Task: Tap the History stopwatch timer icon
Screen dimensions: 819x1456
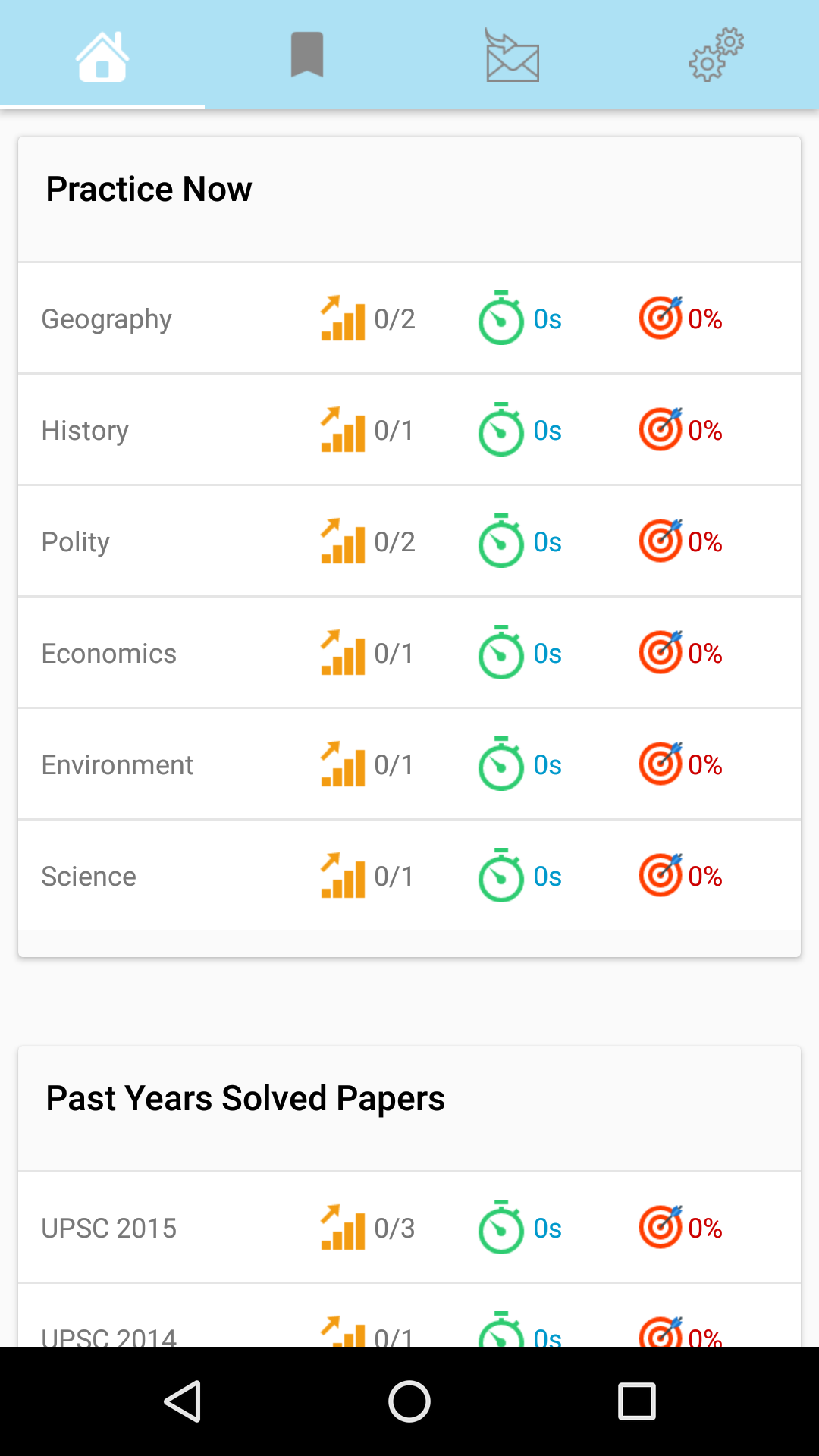Action: tap(500, 430)
